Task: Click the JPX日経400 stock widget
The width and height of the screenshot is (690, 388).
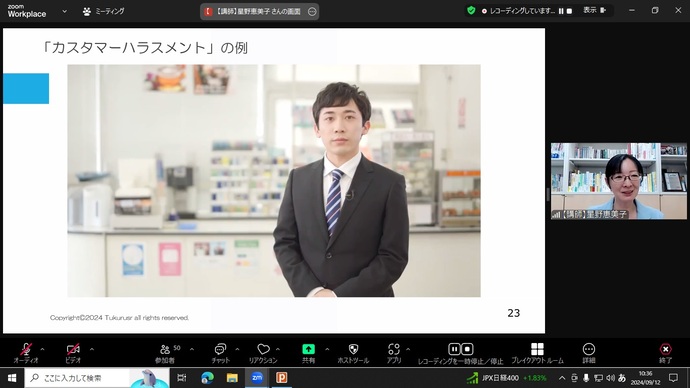Action: pos(506,378)
